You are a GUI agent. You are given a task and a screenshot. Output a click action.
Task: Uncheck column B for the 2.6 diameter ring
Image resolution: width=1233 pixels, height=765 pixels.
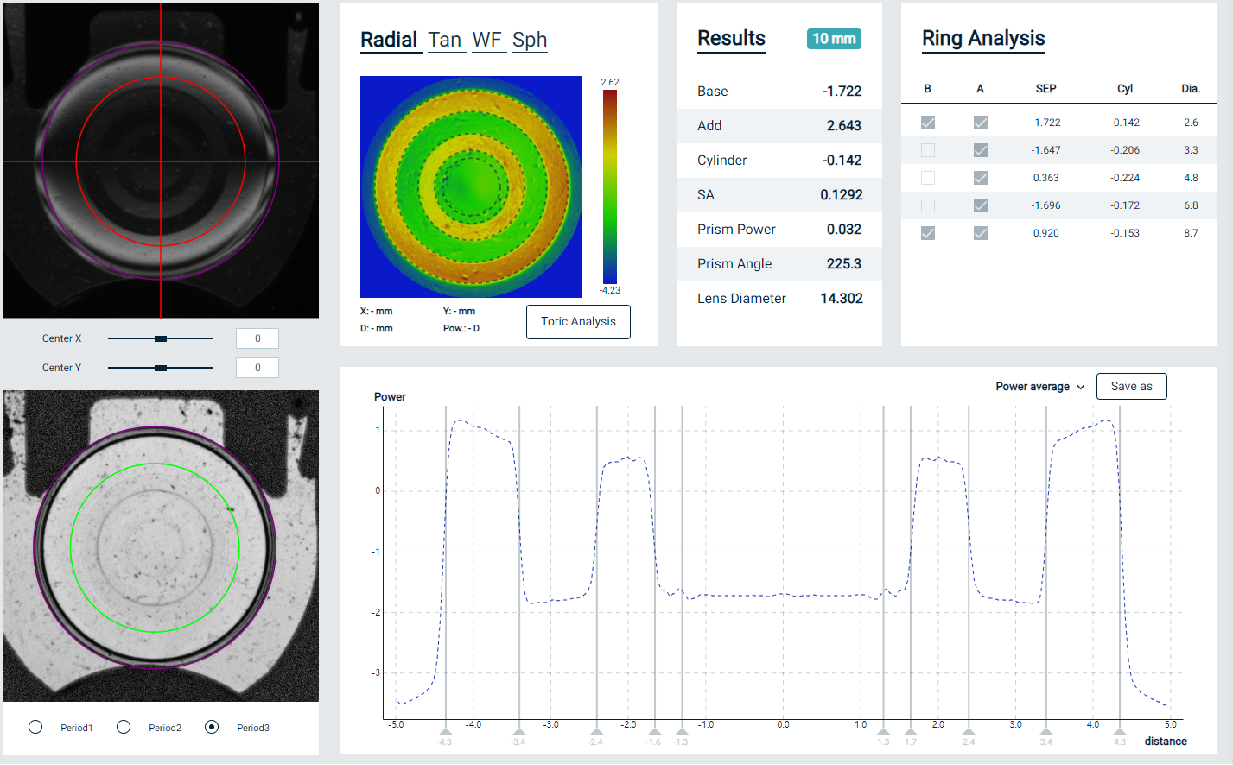pyautogui.click(x=928, y=123)
